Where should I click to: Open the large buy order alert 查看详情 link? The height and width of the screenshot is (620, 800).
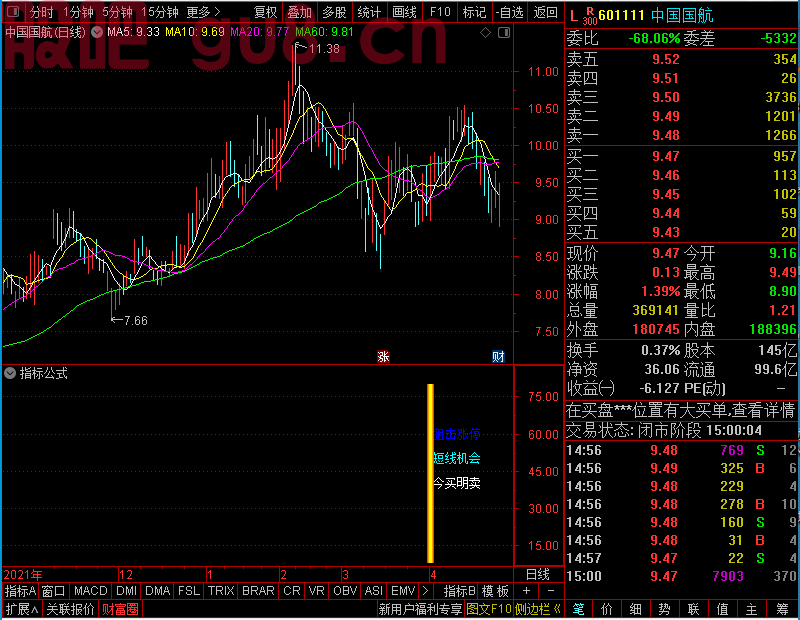coord(764,410)
